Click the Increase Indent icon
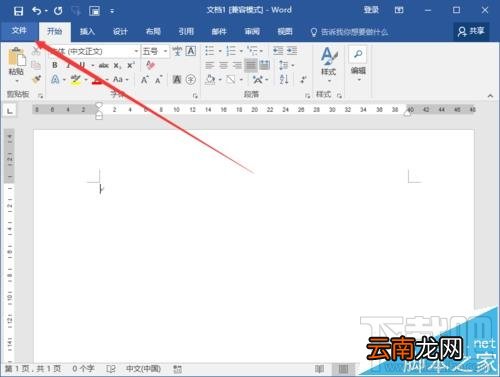This screenshot has height=377, width=500. tap(292, 51)
